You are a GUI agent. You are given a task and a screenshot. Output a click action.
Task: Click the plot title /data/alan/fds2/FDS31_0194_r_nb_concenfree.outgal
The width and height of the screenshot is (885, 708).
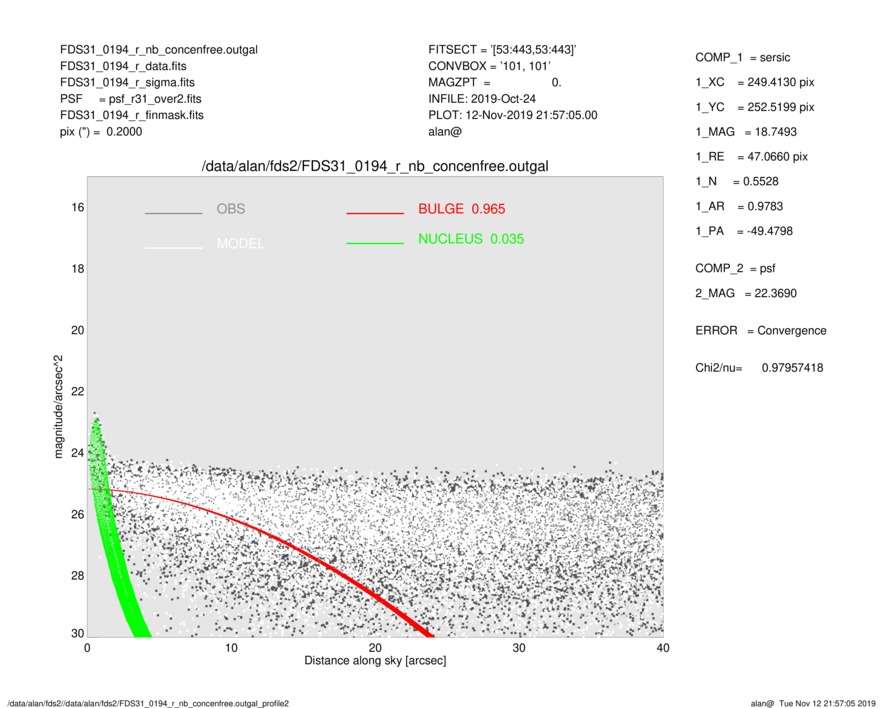coord(375,167)
